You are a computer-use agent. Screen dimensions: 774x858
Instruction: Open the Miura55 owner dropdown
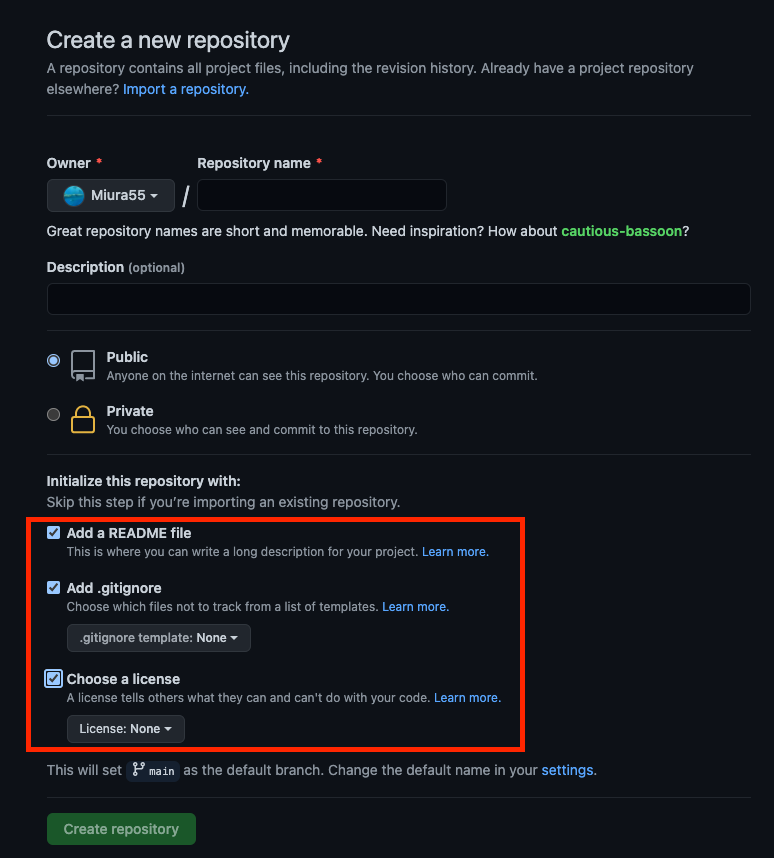click(x=110, y=195)
